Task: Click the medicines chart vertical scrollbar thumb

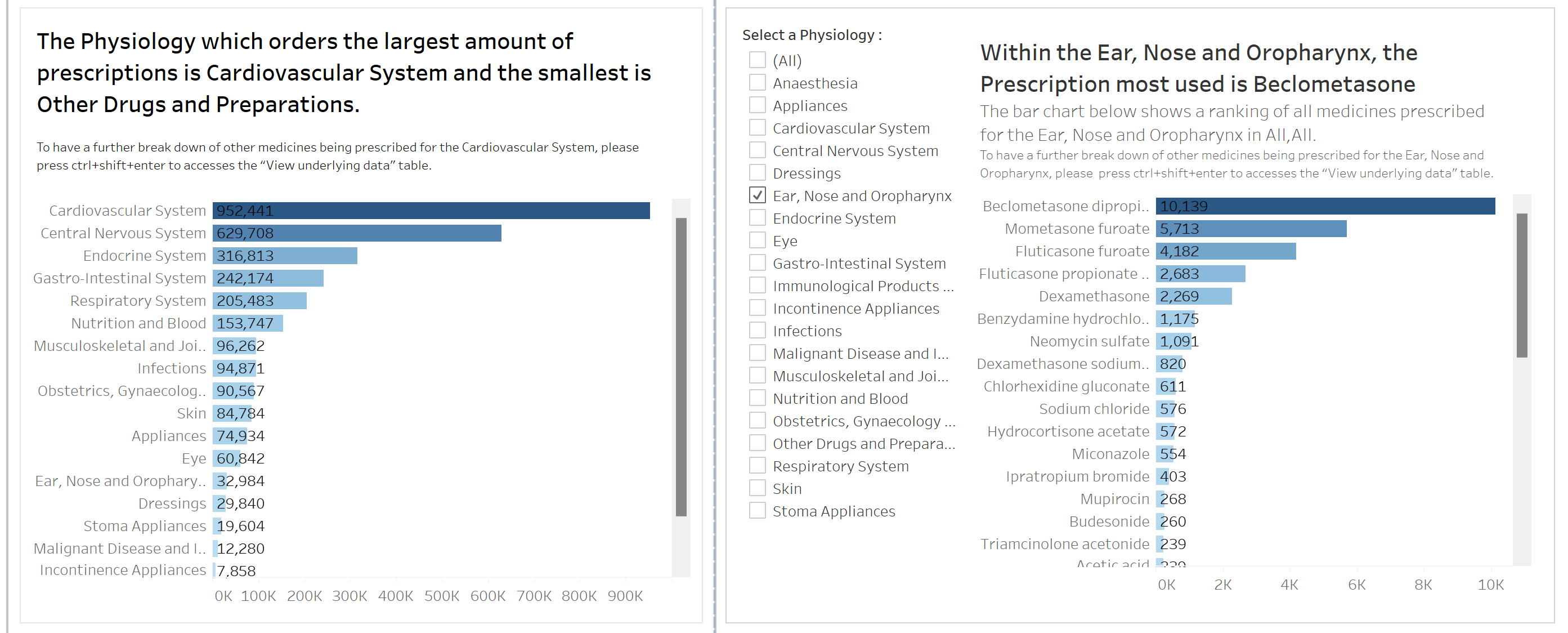Action: [x=1522, y=285]
